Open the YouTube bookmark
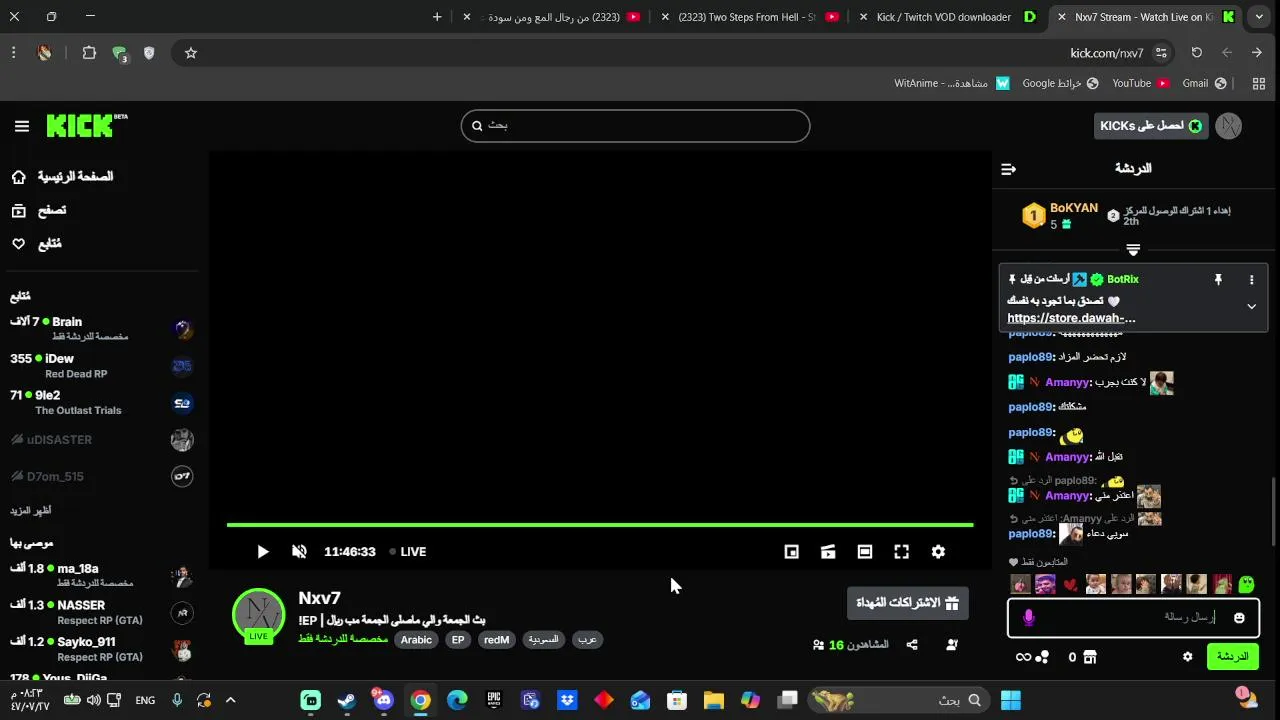Image resolution: width=1280 pixels, height=720 pixels. pos(1140,84)
